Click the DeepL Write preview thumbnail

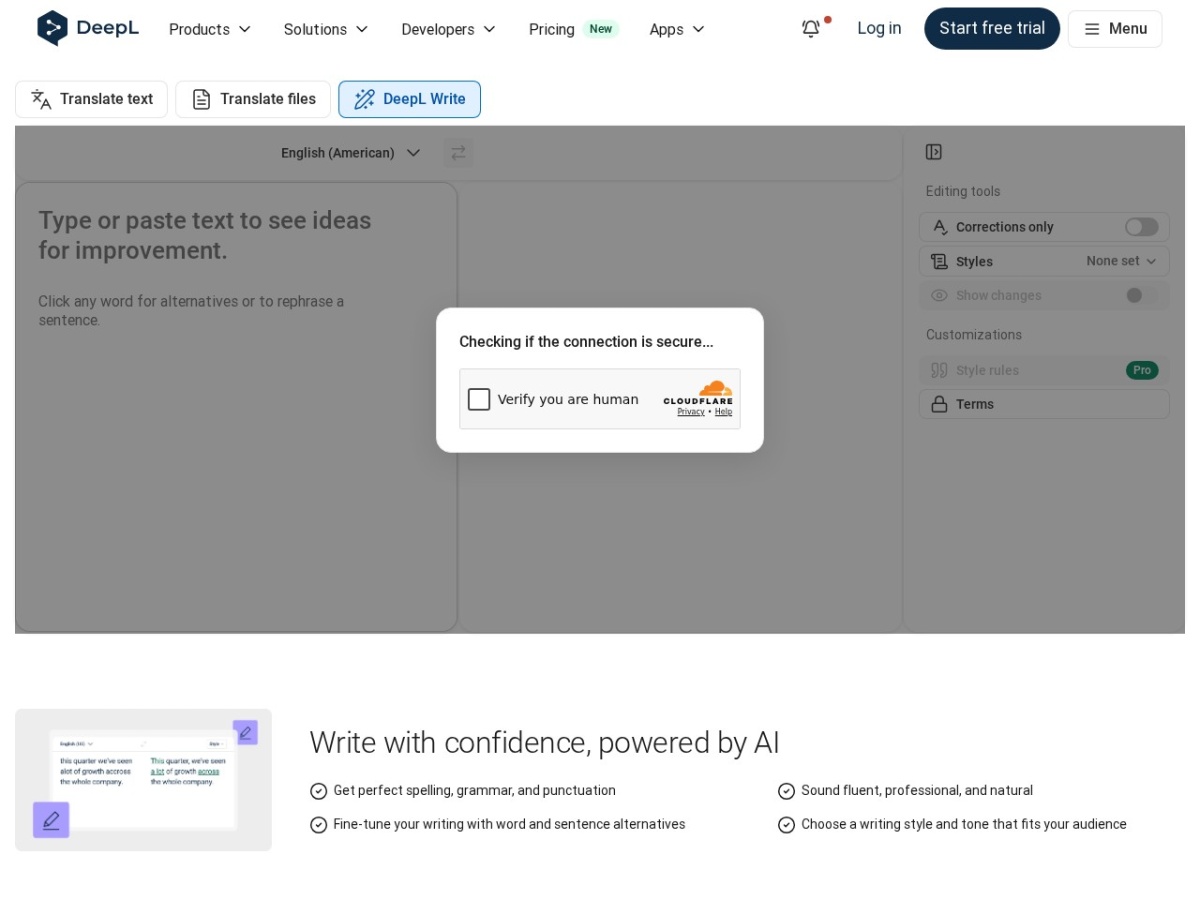(143, 780)
